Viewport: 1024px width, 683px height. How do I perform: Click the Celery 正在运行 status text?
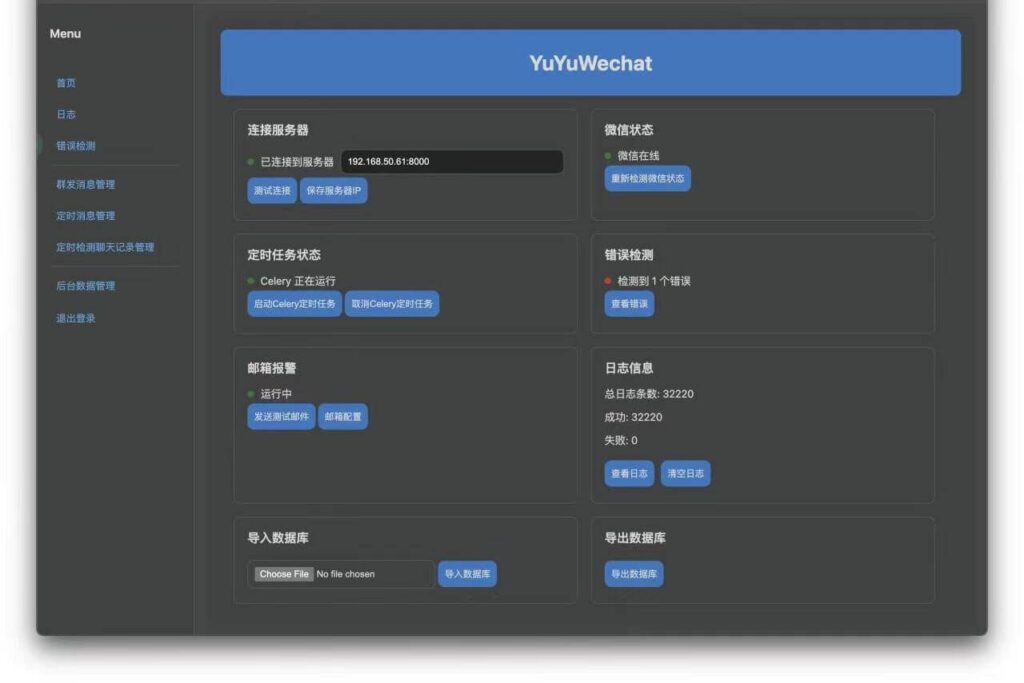coord(298,281)
